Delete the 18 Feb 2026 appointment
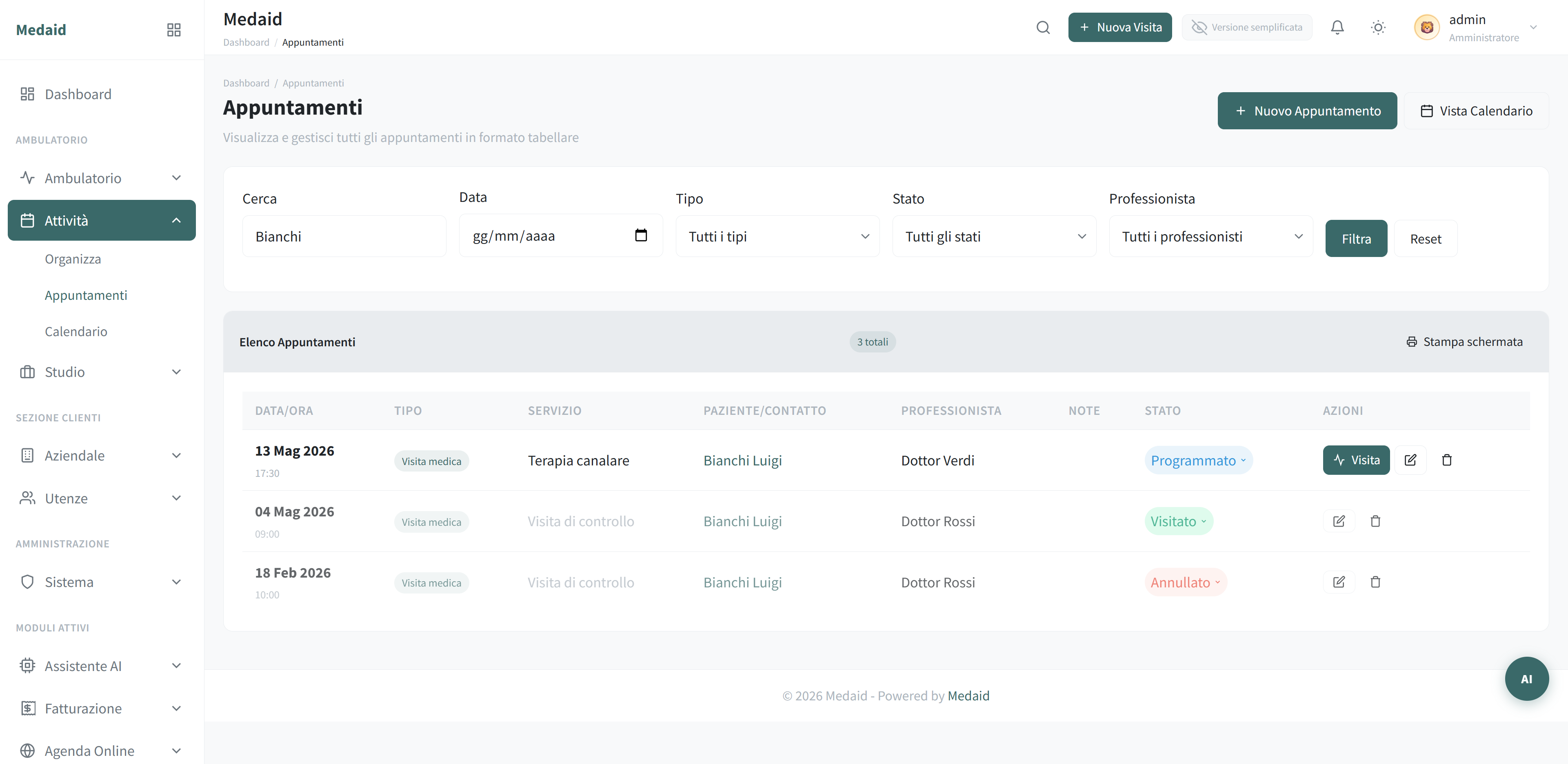 [x=1375, y=582]
